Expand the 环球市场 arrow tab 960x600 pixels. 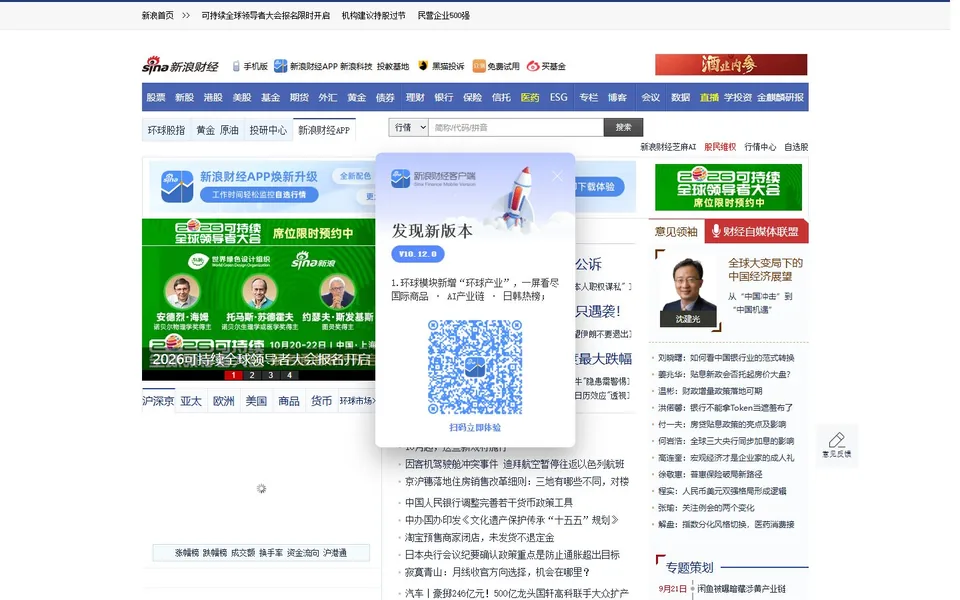point(357,401)
